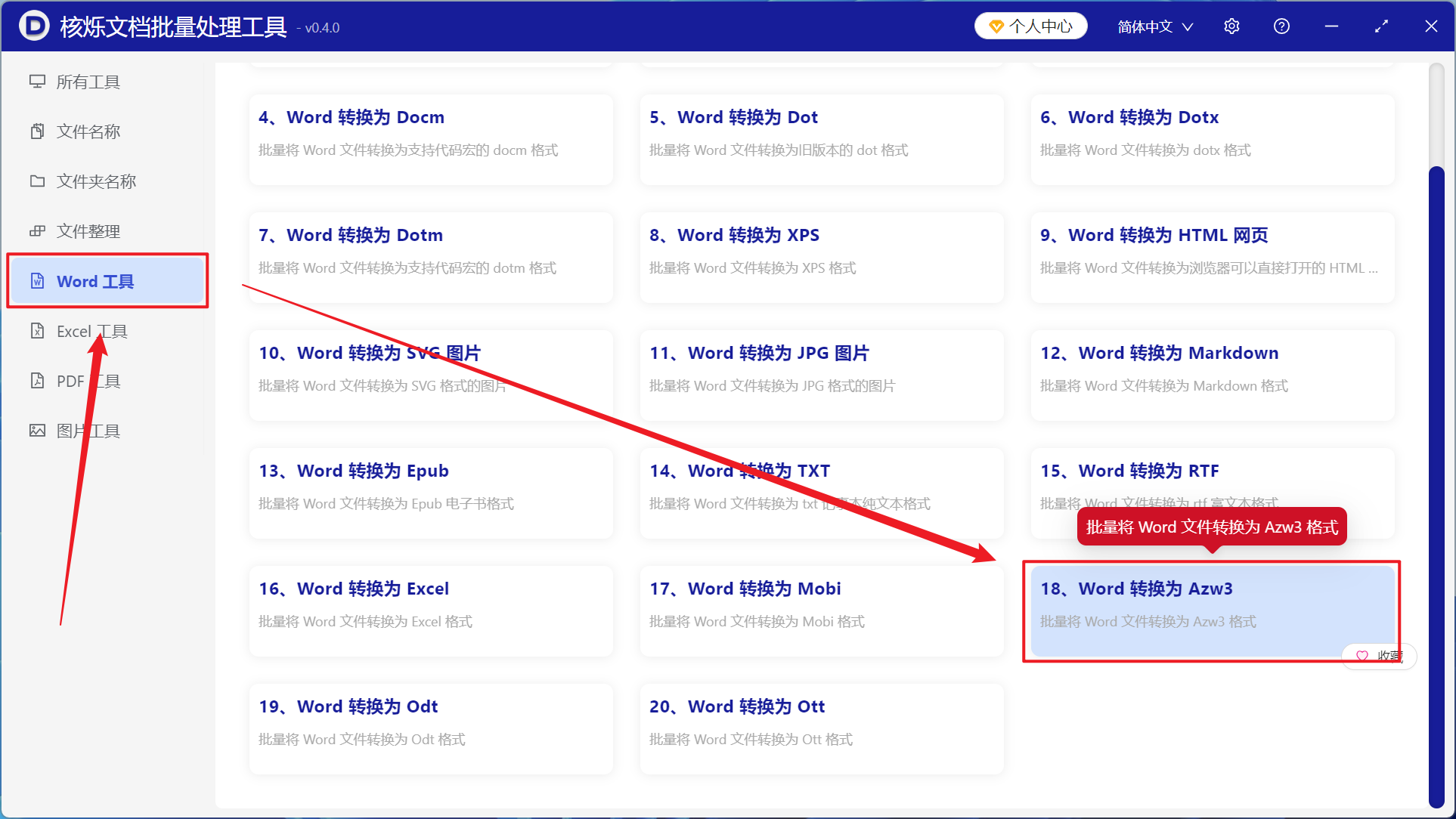The image size is (1456, 819).
Task: Click the app logo icon in title bar
Action: pos(34,26)
